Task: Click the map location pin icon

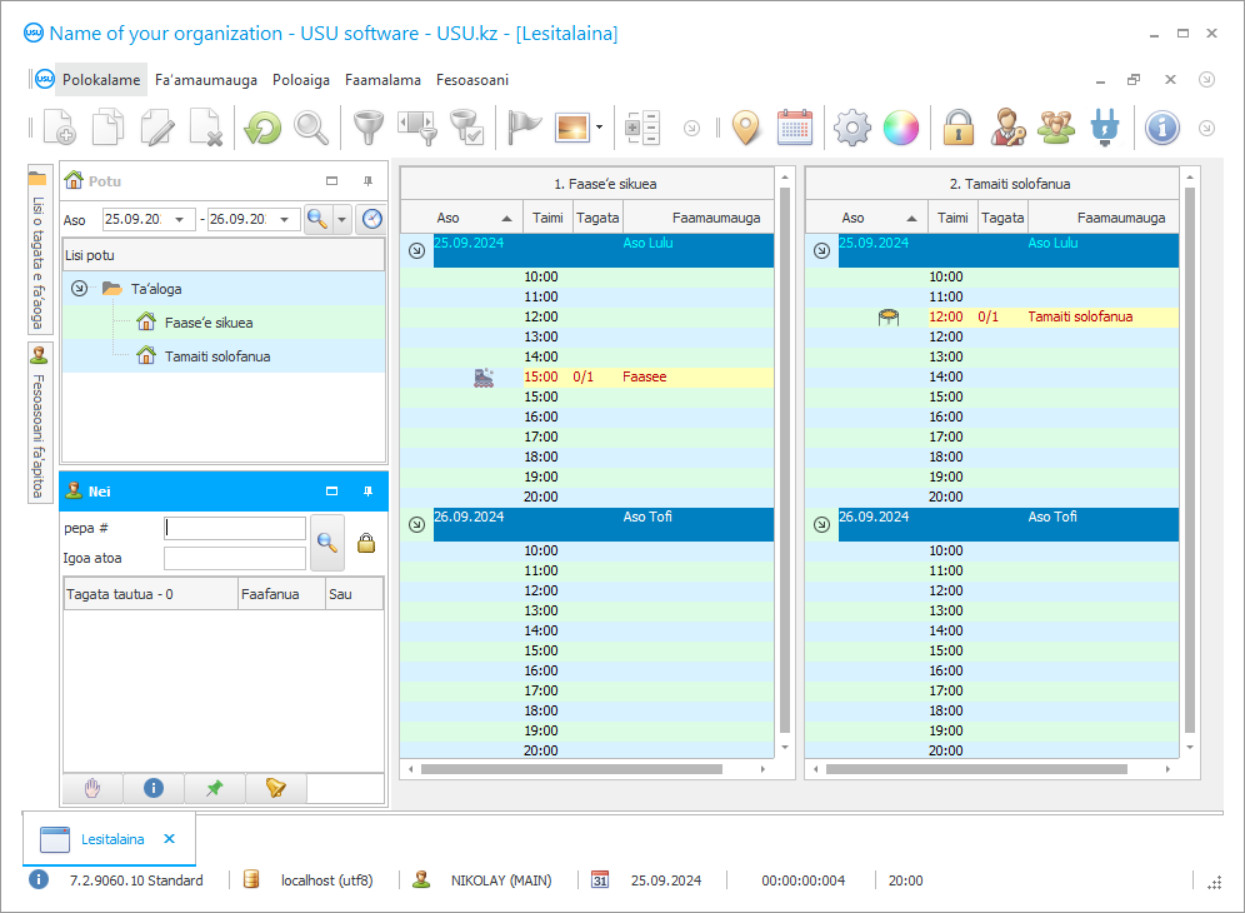Action: pos(746,128)
